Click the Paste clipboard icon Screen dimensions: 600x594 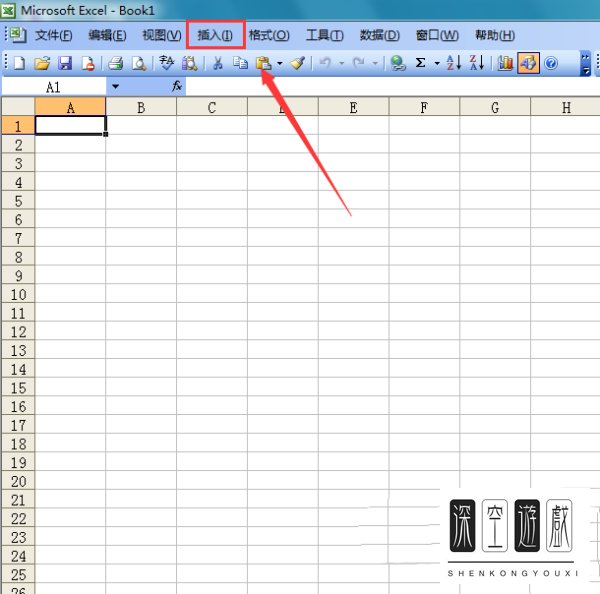[x=263, y=63]
